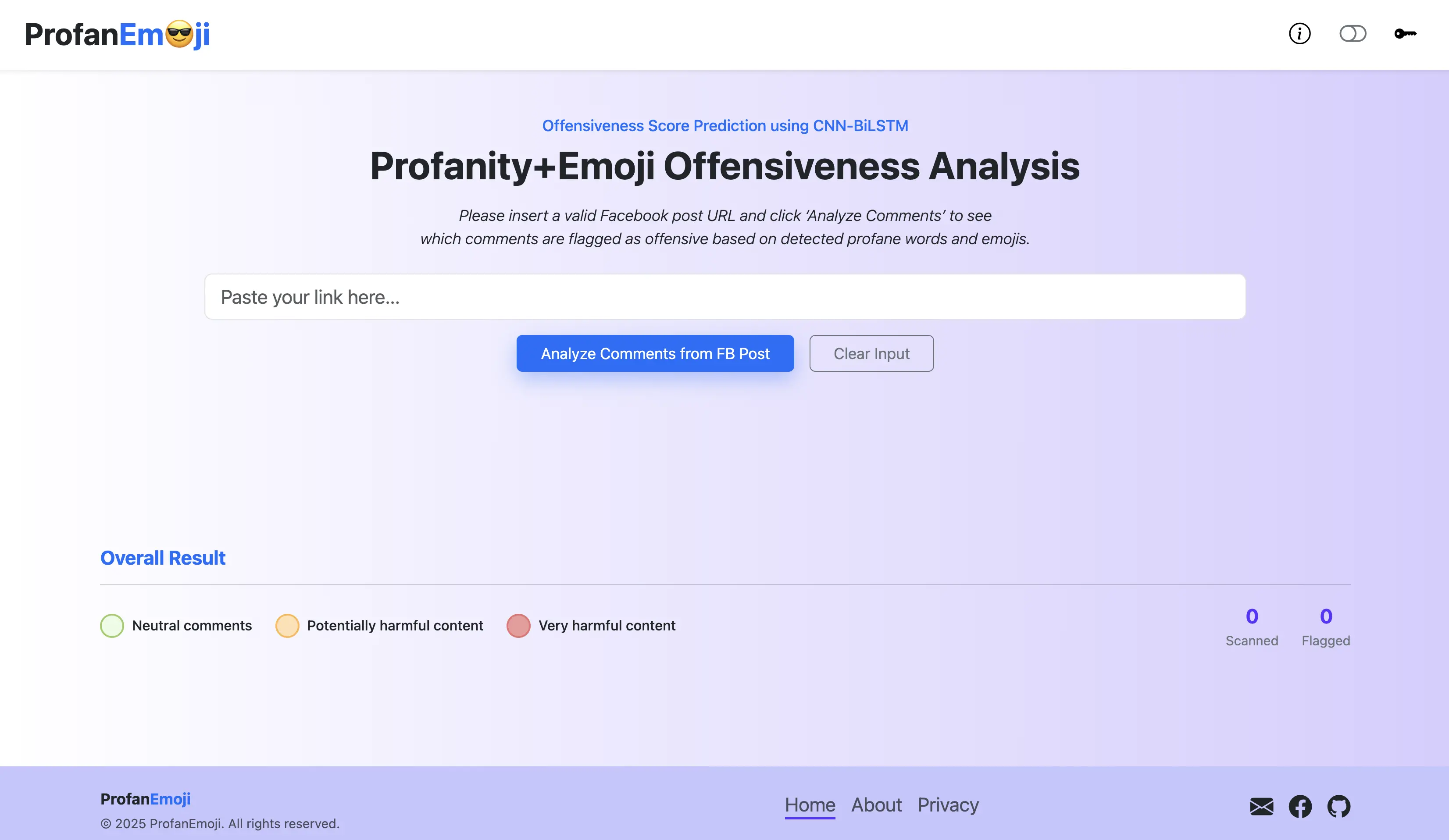Open the Home footer link

pyautogui.click(x=810, y=805)
